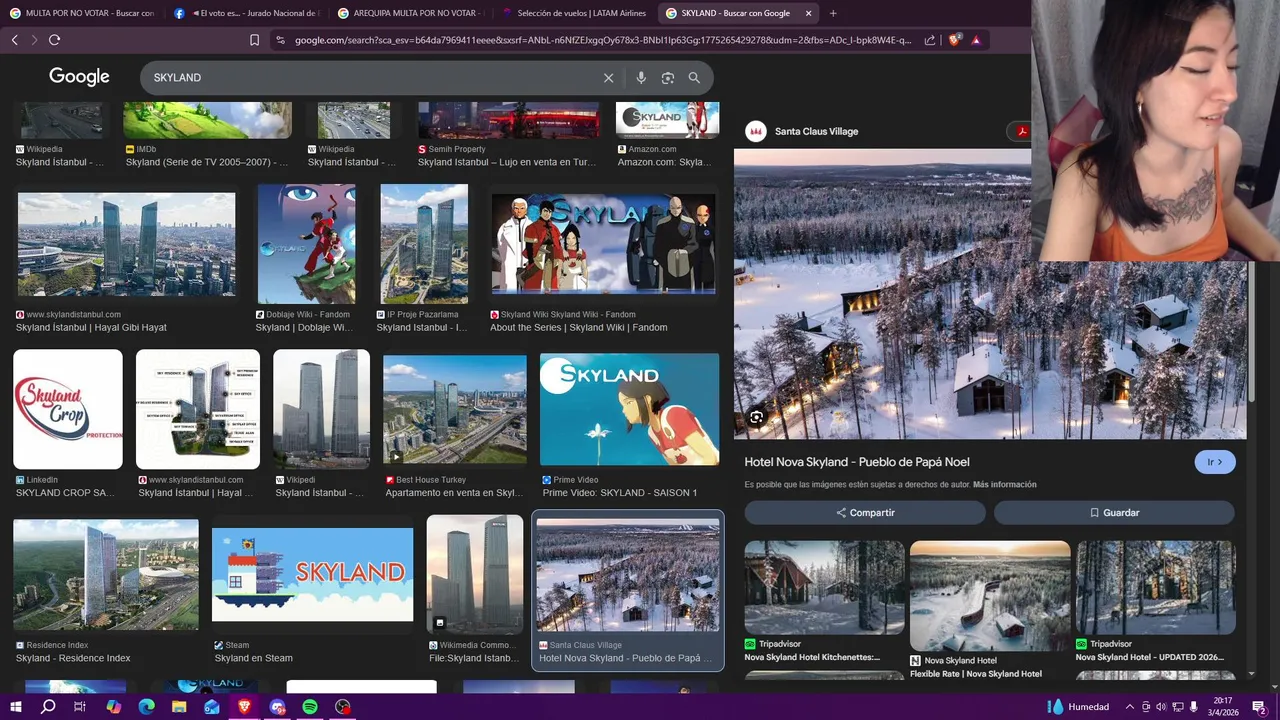Switch to AREQUIPA MULTA POR NO VOTAR tab
The width and height of the screenshot is (1280, 720).
coord(410,13)
